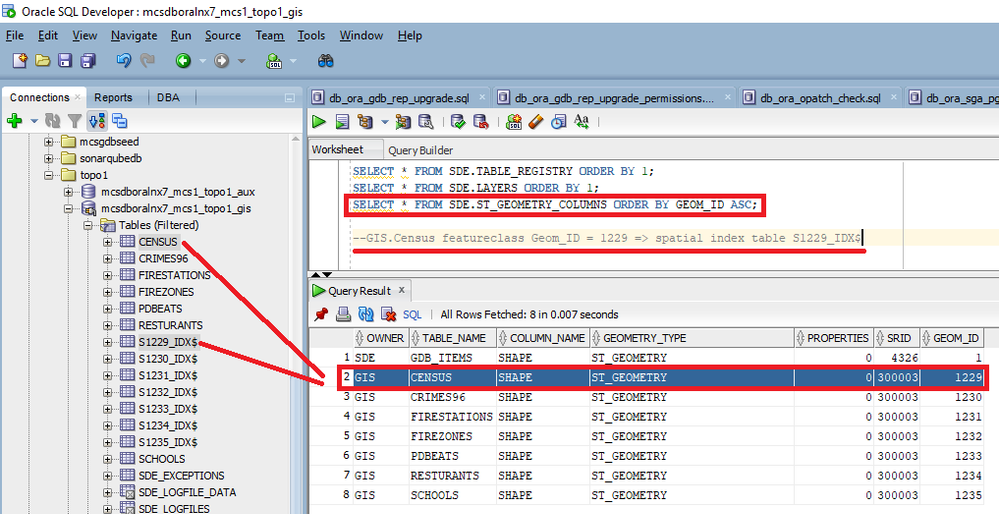Open the Tools menu
999x514 pixels.
[x=311, y=36]
